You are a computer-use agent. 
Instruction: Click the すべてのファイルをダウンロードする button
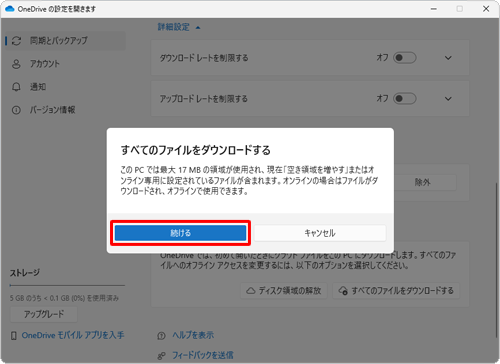pos(396,291)
